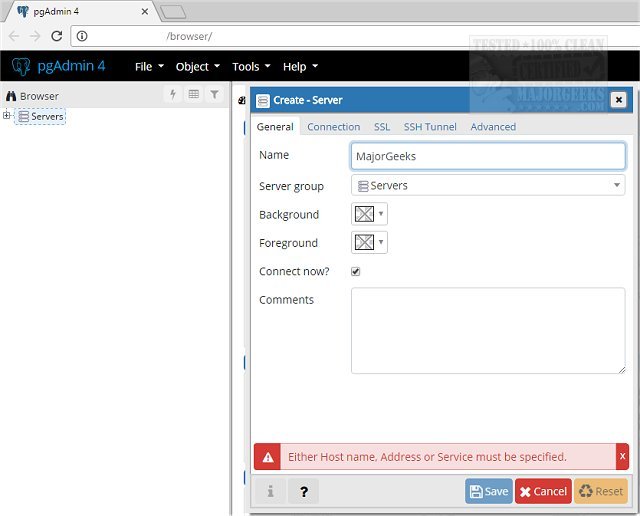The image size is (640, 516).
Task: Toggle the Connect now? checkbox
Action: (x=356, y=271)
